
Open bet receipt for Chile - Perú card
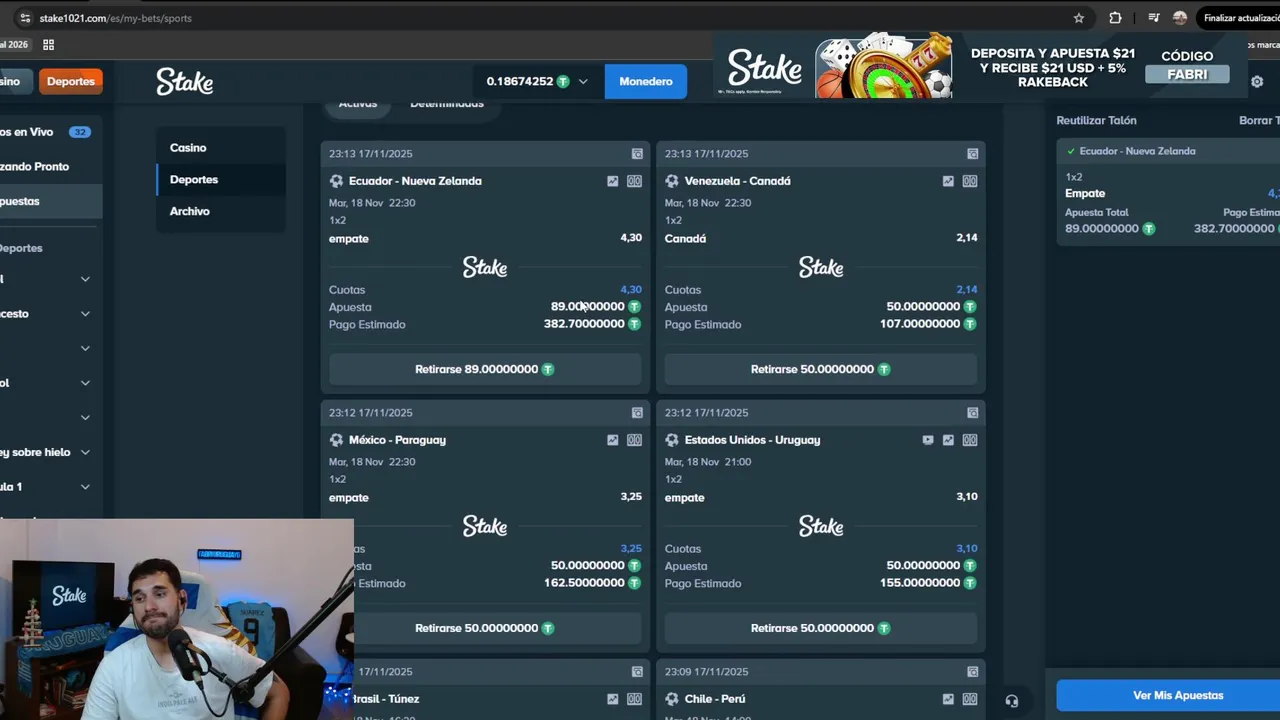click(972, 672)
